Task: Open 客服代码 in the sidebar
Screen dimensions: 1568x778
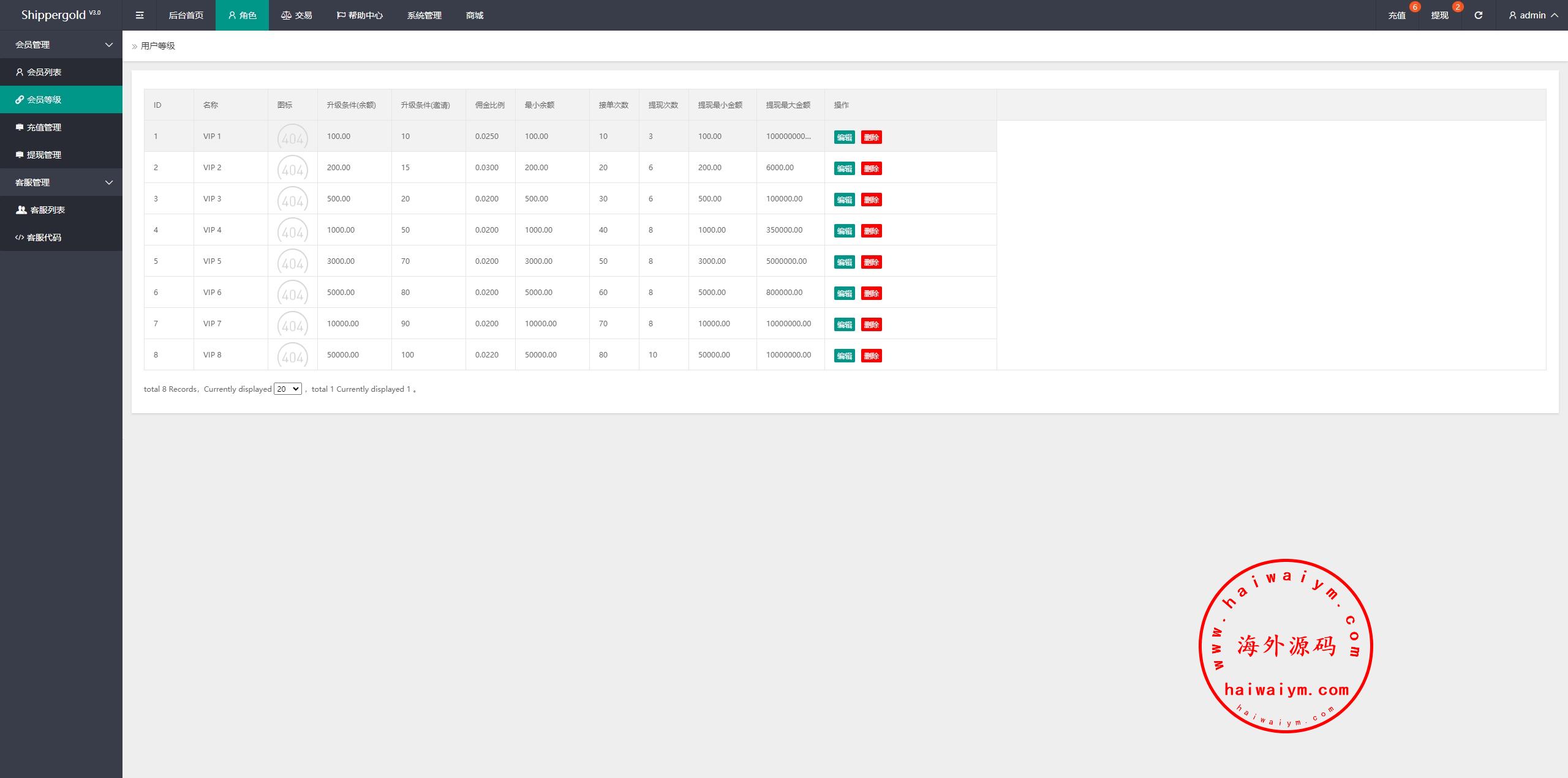Action: point(44,238)
